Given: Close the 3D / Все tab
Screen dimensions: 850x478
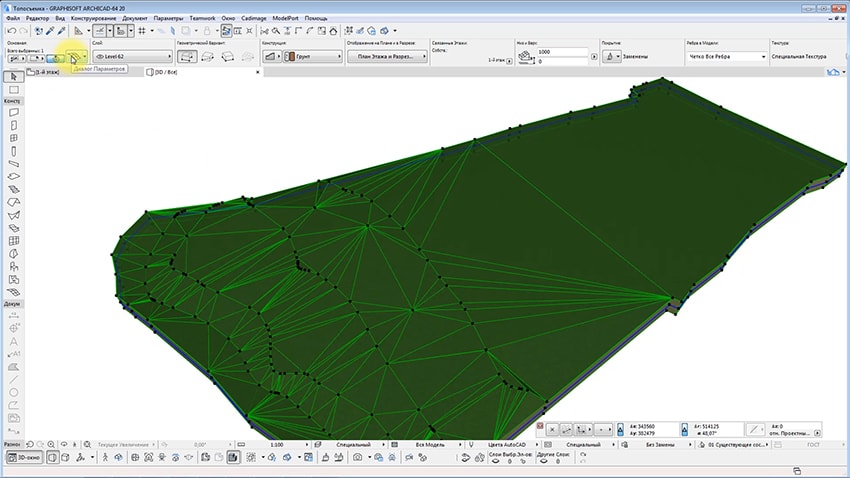Looking at the screenshot, I should pyautogui.click(x=257, y=72).
